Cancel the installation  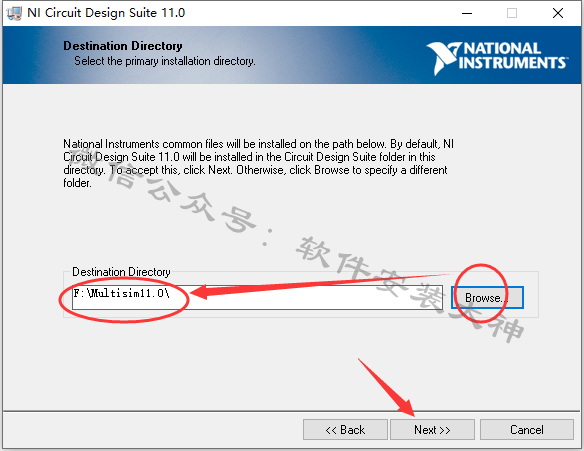coord(527,430)
